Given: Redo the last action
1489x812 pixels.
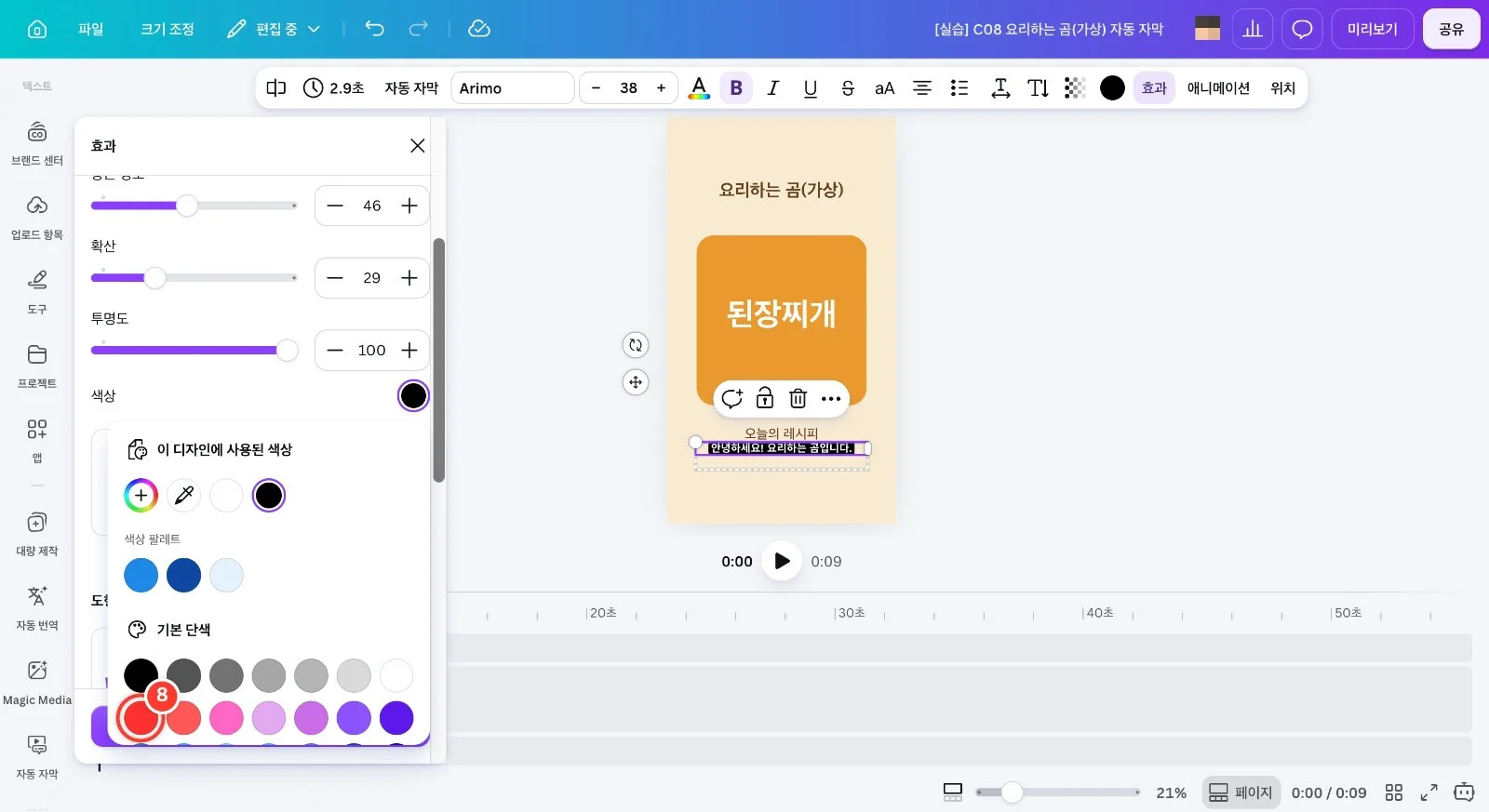Looking at the screenshot, I should (x=419, y=29).
